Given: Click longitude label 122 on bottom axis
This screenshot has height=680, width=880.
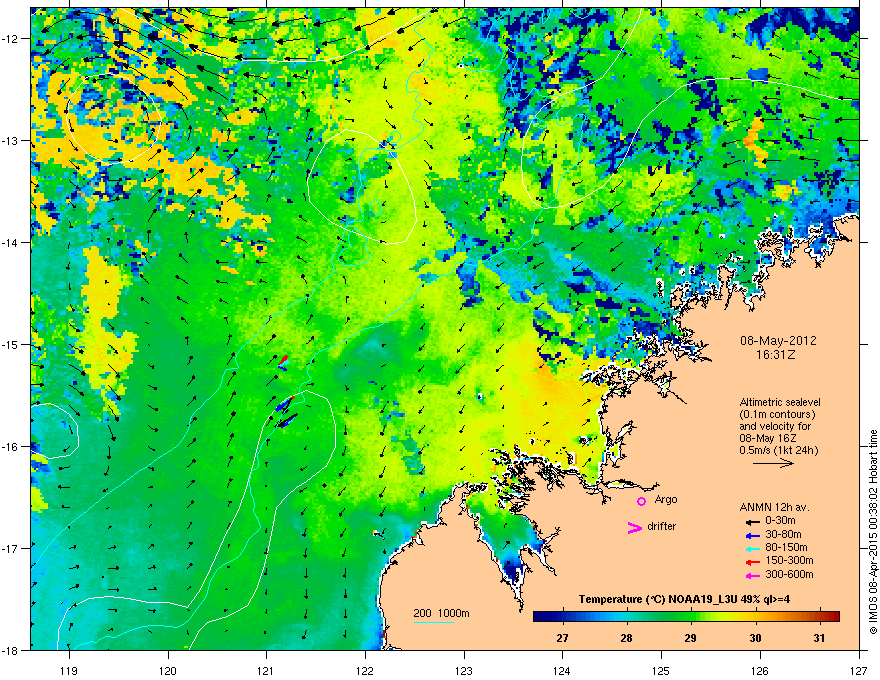Looking at the screenshot, I should pos(365,670).
